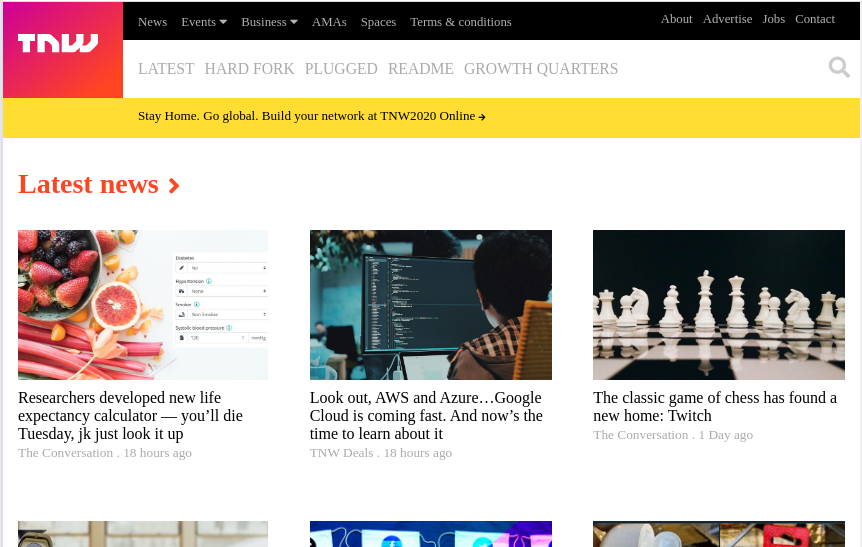Open the News menu item

[x=152, y=22]
